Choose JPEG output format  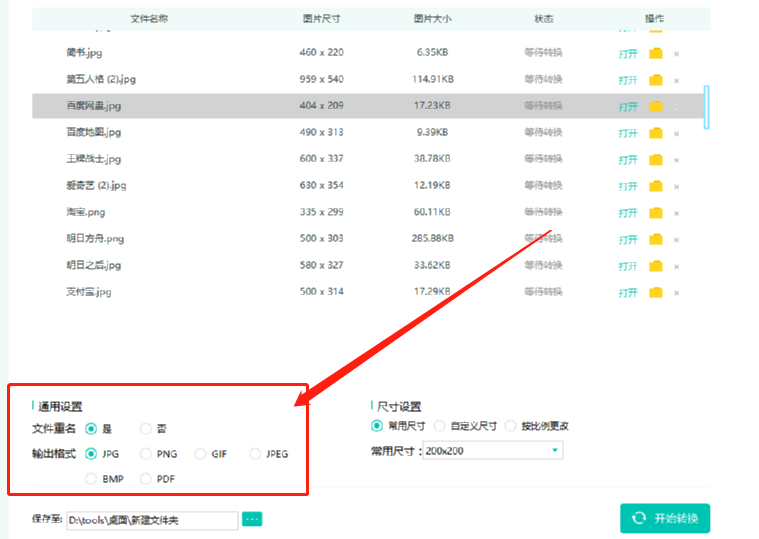[x=255, y=454]
